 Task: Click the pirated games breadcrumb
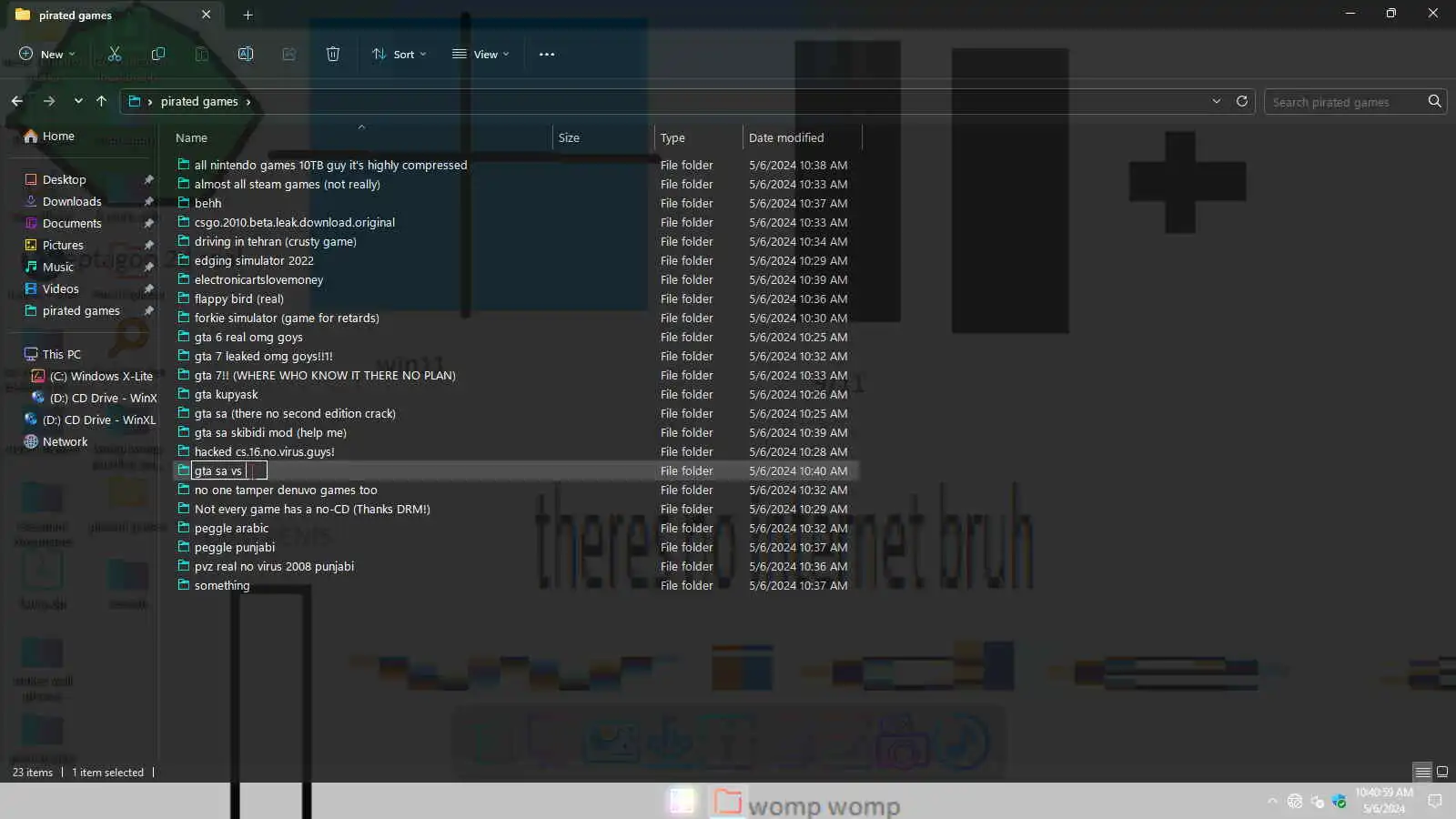tap(199, 101)
